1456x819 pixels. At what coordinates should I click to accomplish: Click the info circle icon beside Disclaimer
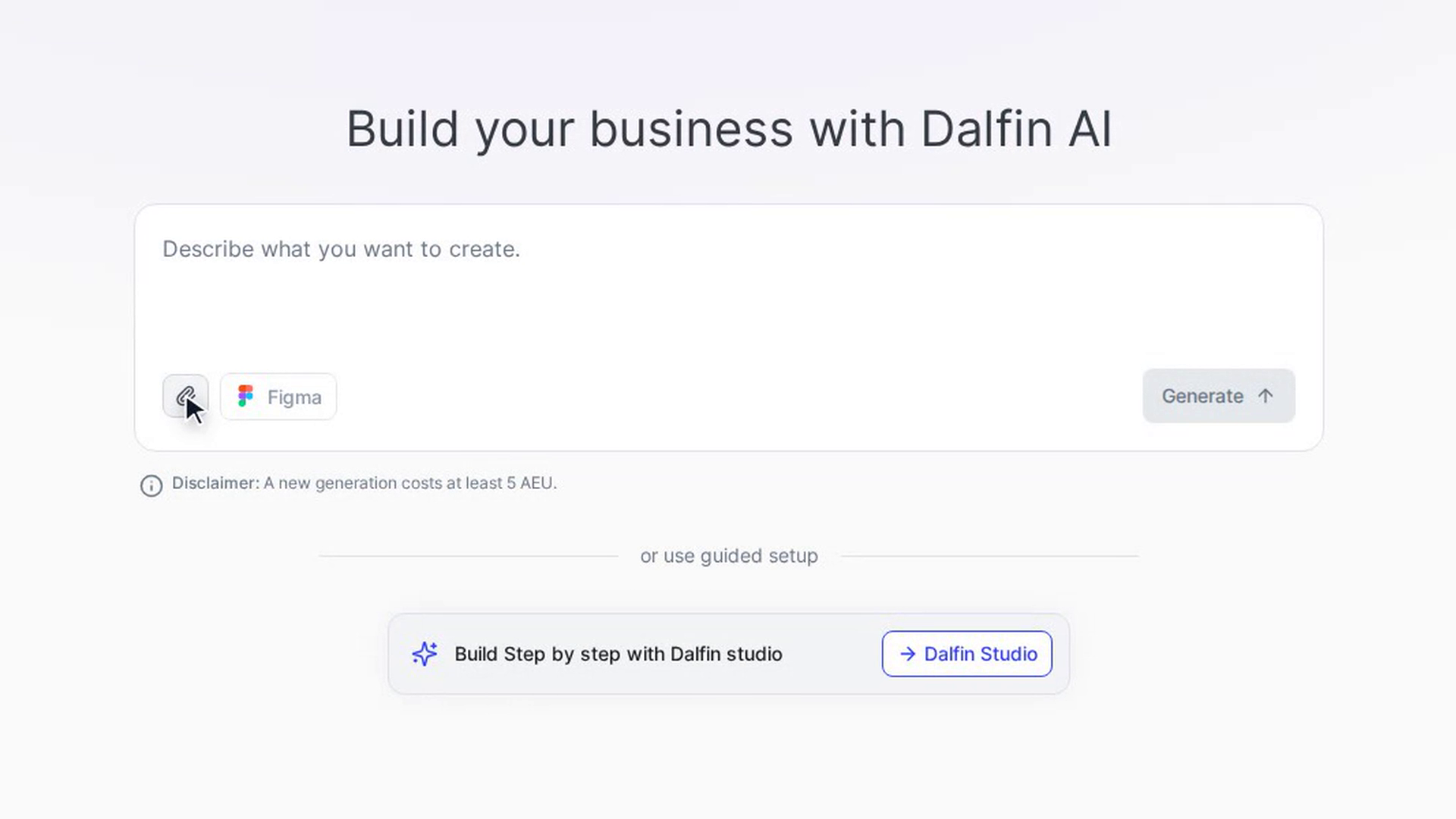coord(152,486)
